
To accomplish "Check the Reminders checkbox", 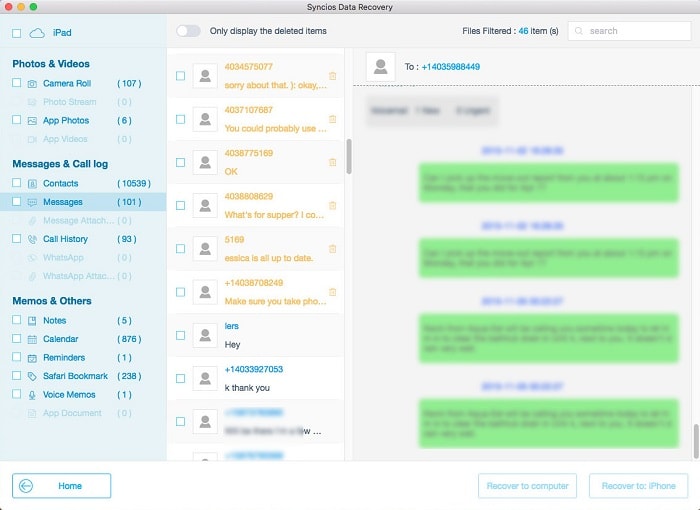I will [17, 357].
